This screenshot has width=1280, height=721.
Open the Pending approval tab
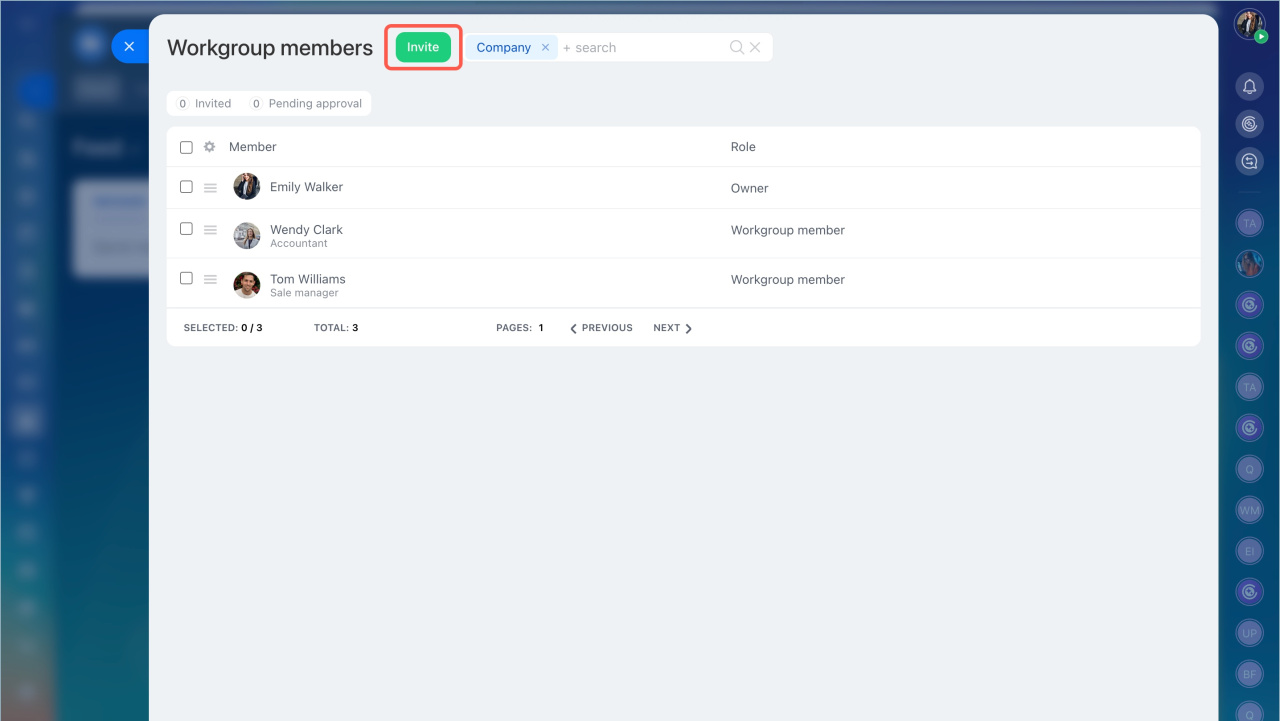(306, 103)
